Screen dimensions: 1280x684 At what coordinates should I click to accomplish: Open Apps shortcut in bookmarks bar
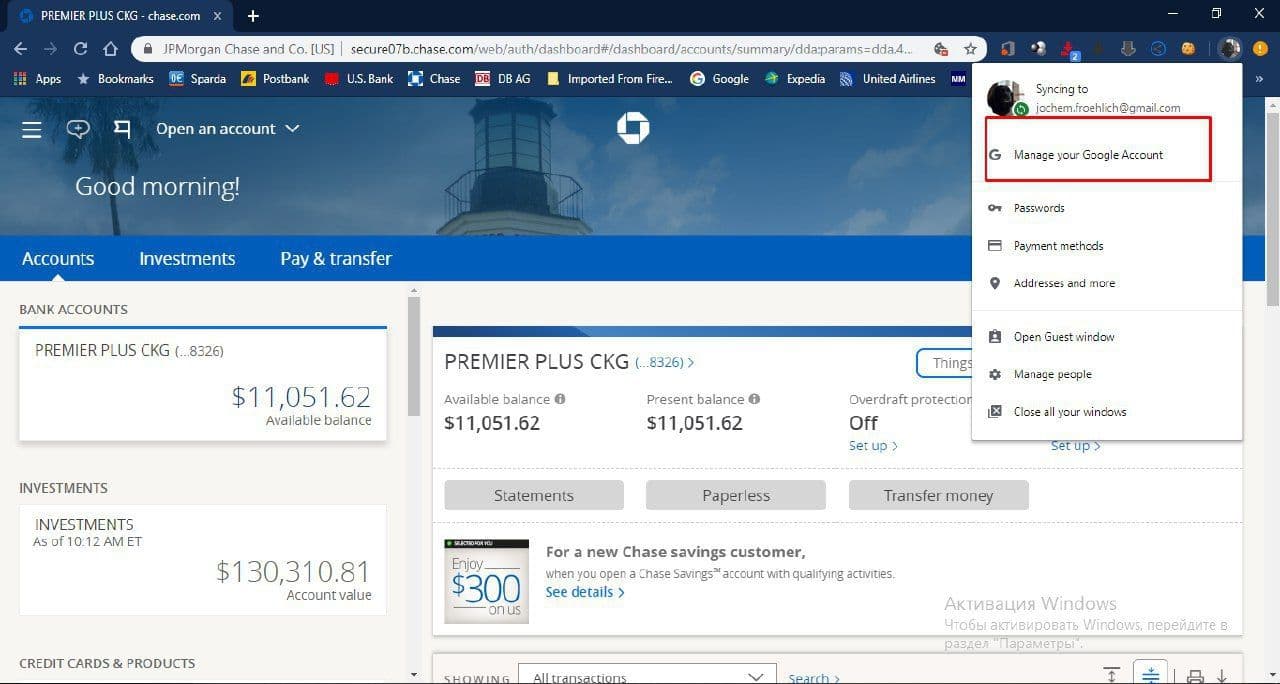coord(38,79)
